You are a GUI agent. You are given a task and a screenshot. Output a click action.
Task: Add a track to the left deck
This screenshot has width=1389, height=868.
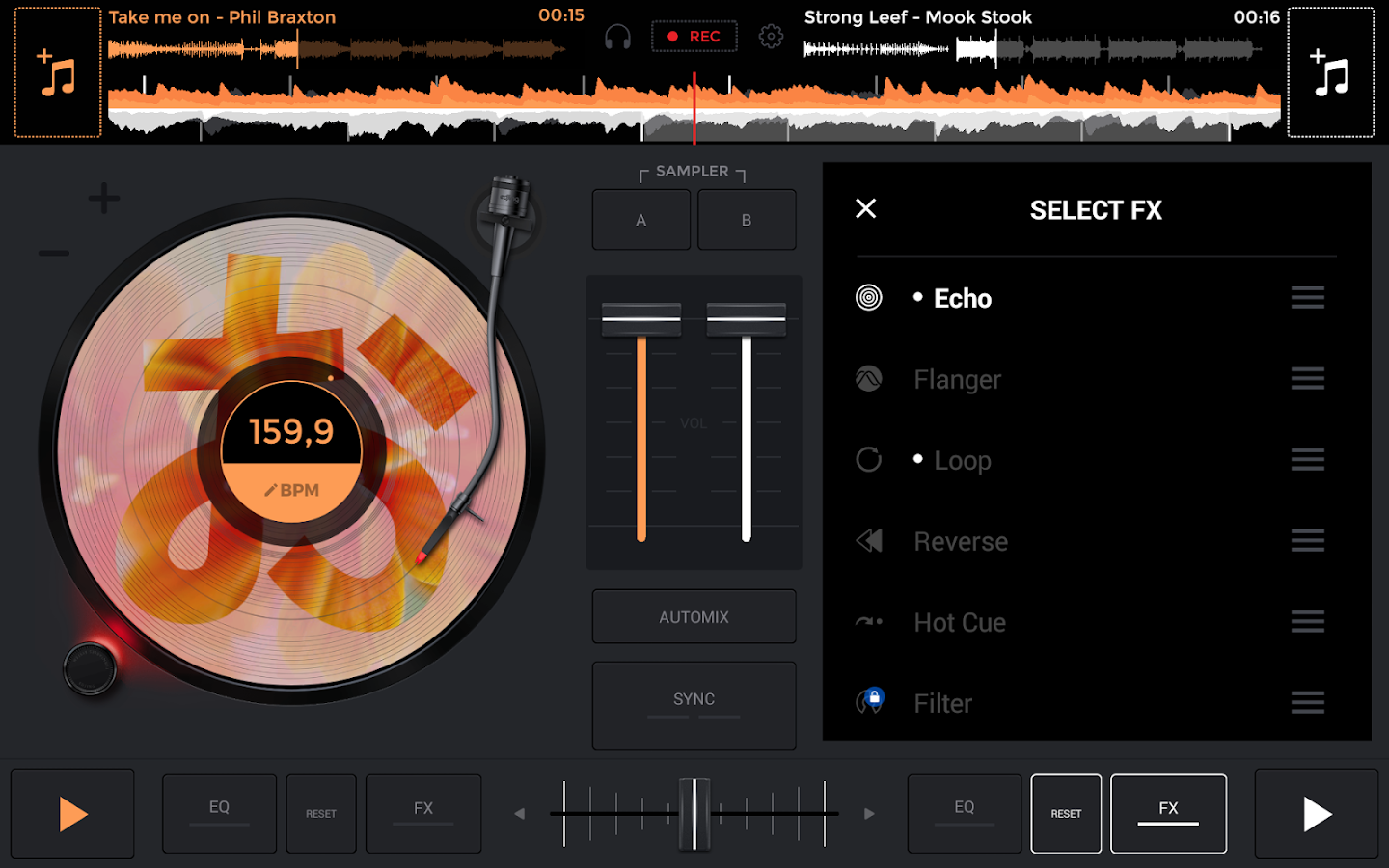(x=58, y=72)
